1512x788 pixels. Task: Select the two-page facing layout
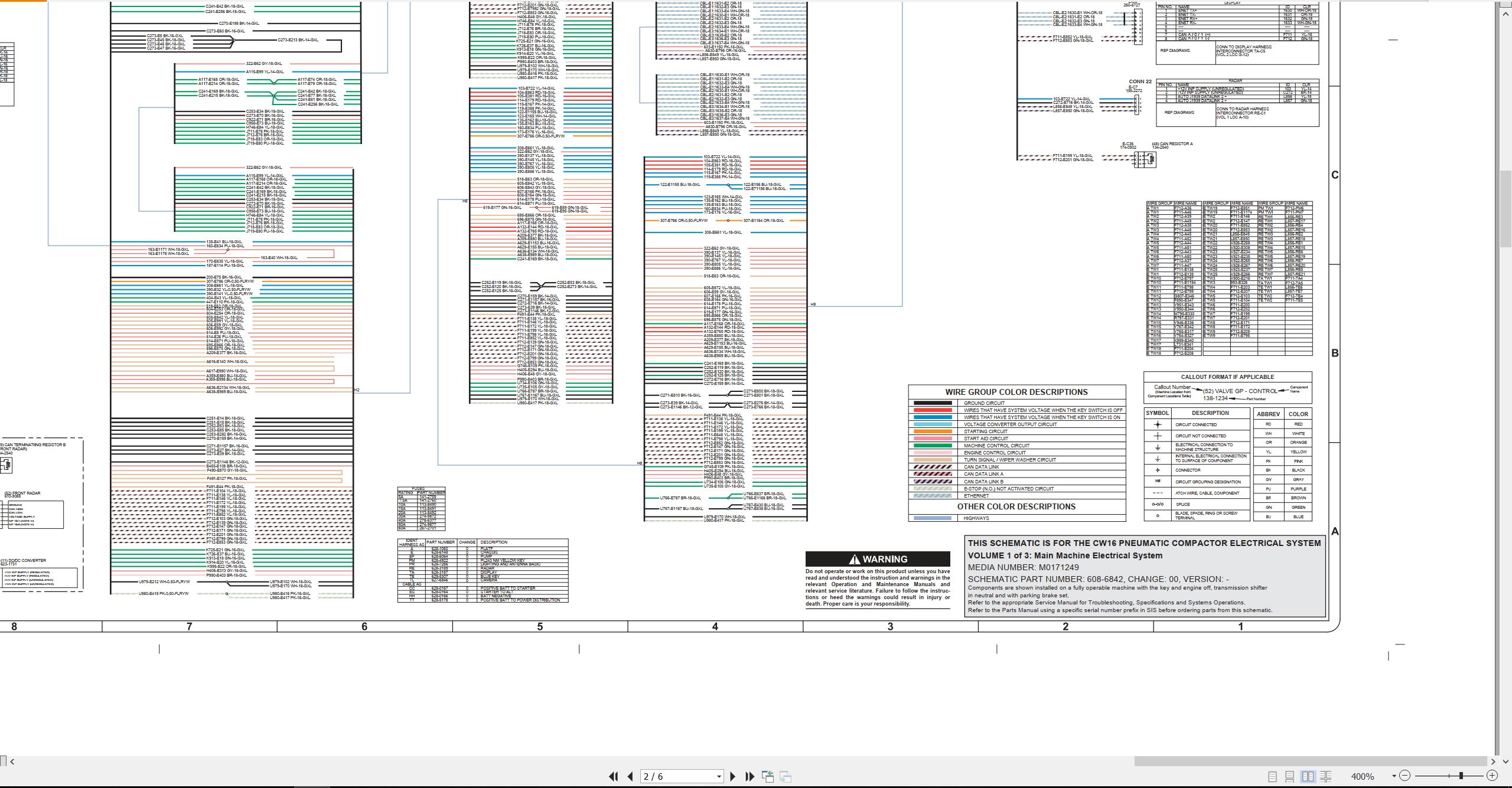1308,777
